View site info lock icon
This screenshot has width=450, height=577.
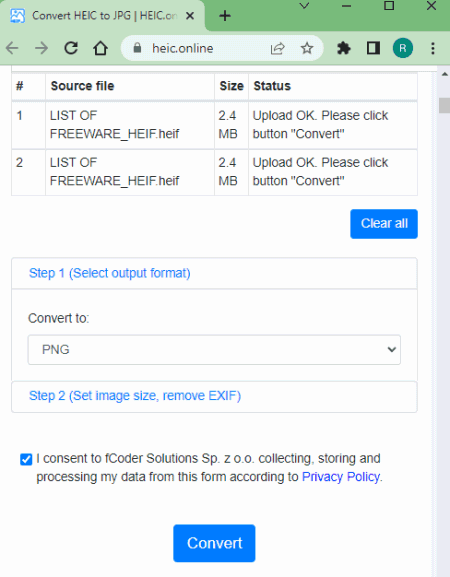(x=137, y=48)
